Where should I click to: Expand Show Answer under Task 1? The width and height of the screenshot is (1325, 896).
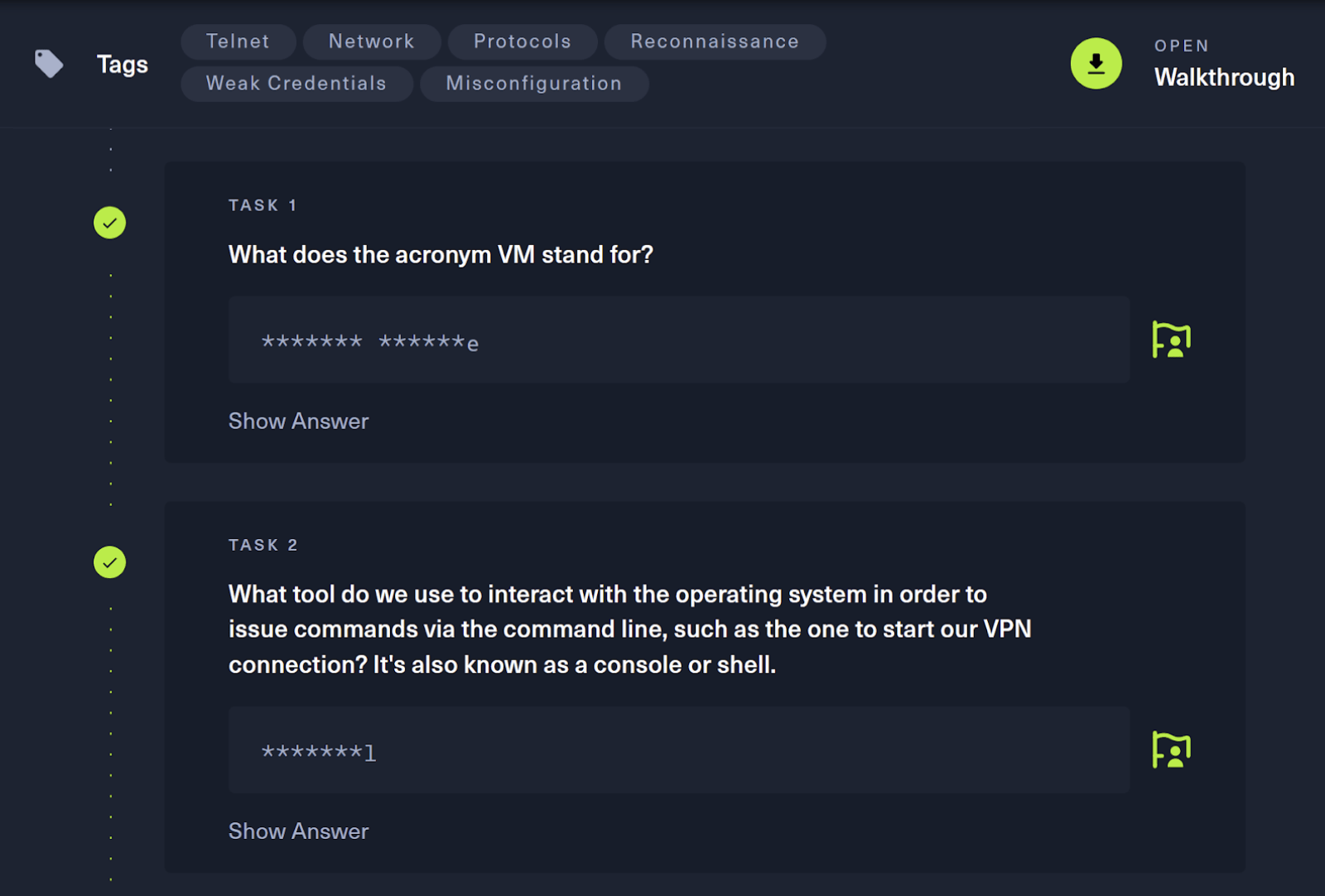pos(298,422)
